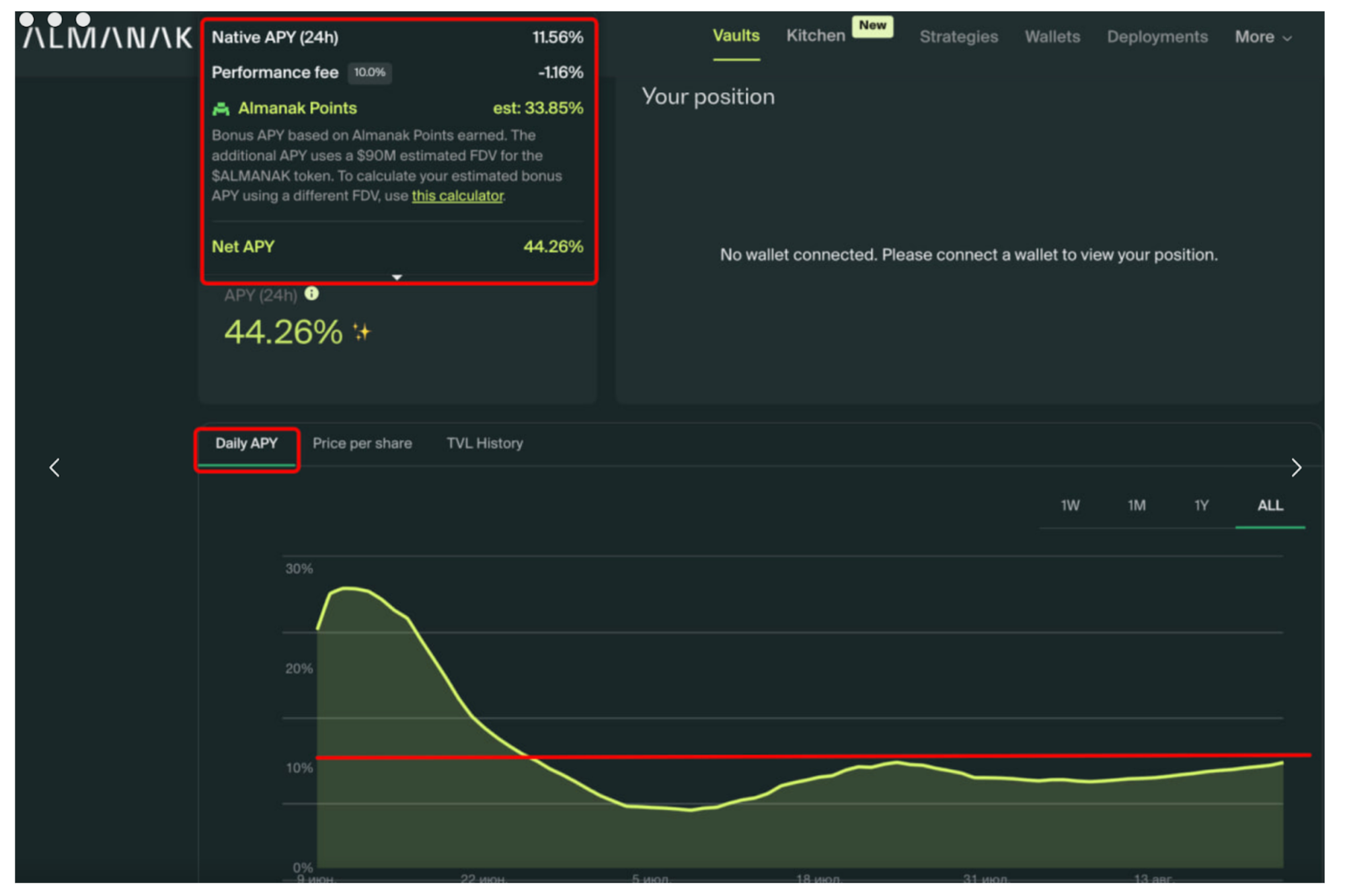Switch to the Price per share tab
The width and height of the screenshot is (1345, 896).
pyautogui.click(x=362, y=444)
